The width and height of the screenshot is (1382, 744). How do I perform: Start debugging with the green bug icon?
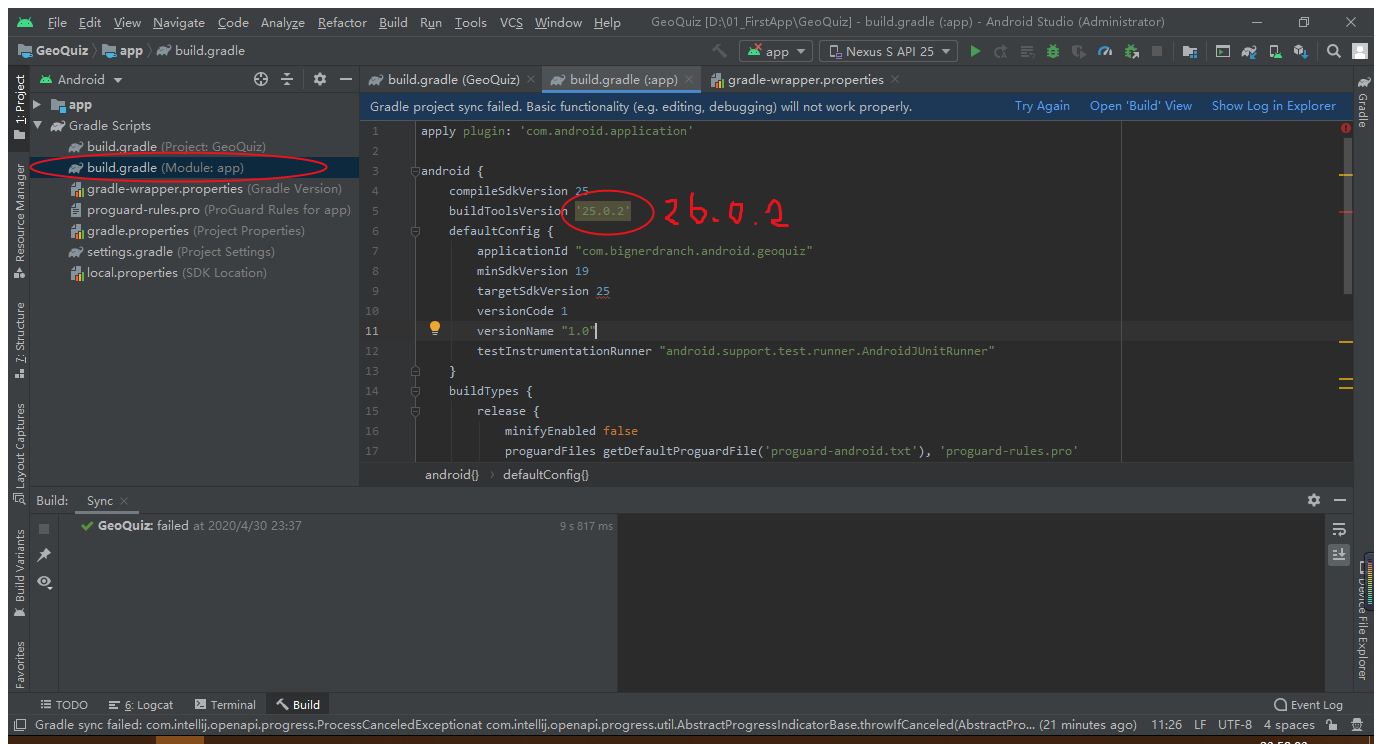1052,51
